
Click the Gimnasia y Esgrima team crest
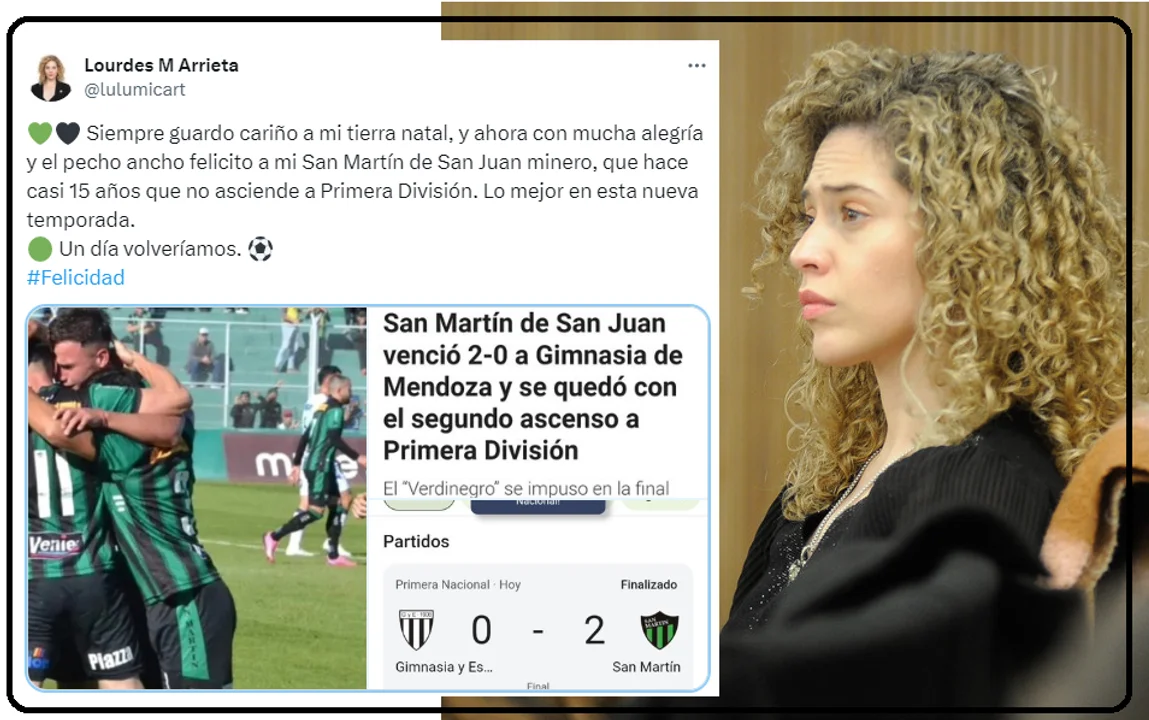(x=416, y=630)
